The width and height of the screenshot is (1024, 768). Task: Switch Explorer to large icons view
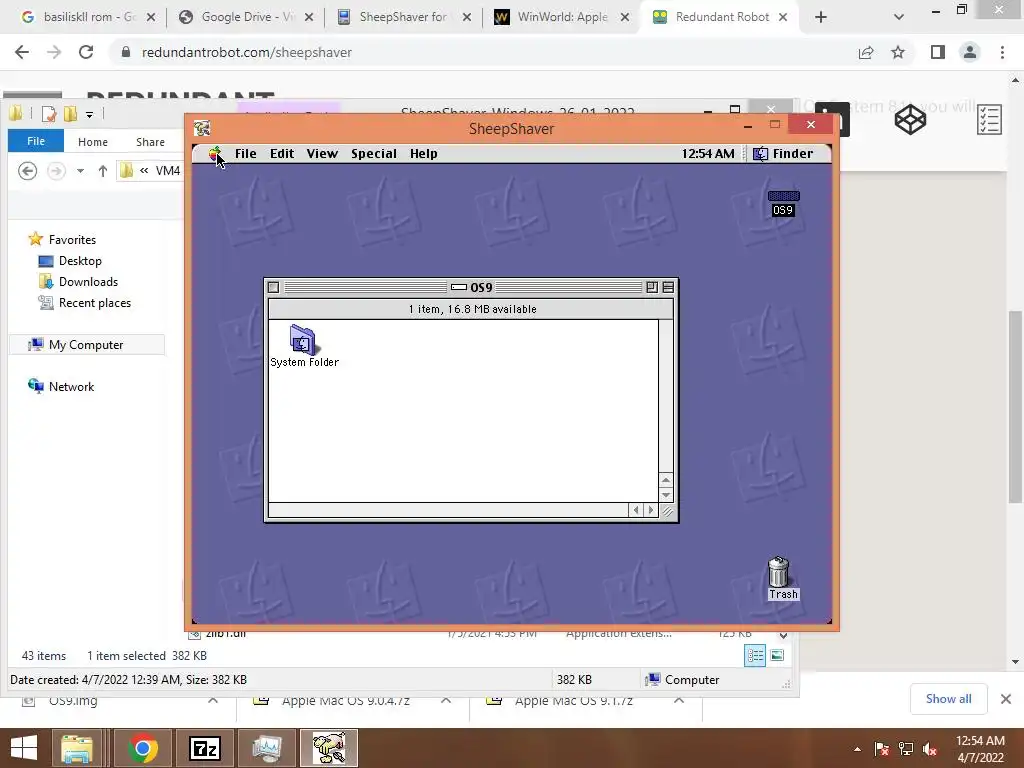[777, 656]
